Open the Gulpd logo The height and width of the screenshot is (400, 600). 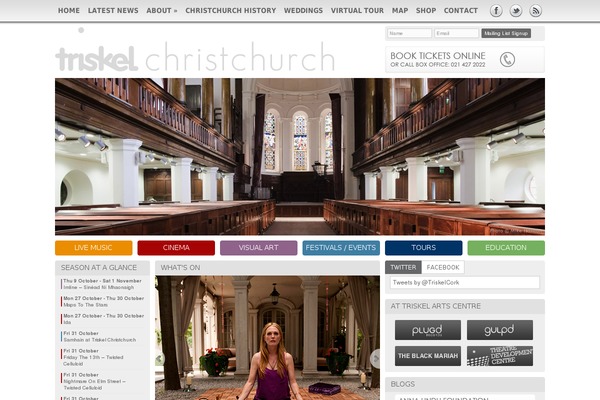tap(500, 330)
